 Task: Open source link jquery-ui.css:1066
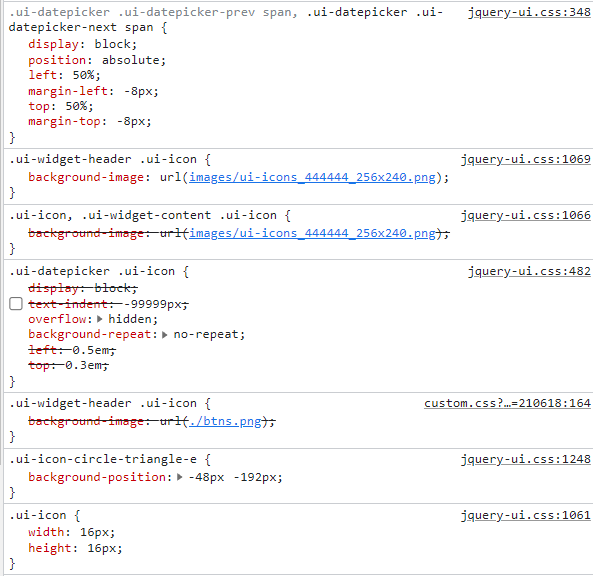526,215
